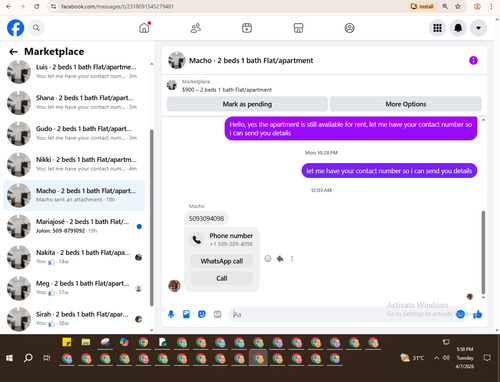Viewport: 500px width, 382px height.
Task: Expand the account dropdown arrow
Action: (x=478, y=28)
